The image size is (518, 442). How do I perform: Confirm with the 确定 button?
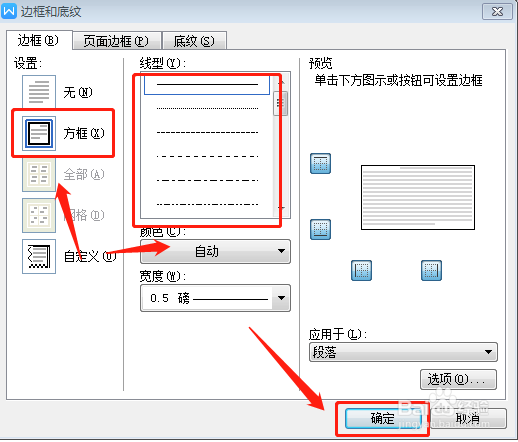coord(383,418)
